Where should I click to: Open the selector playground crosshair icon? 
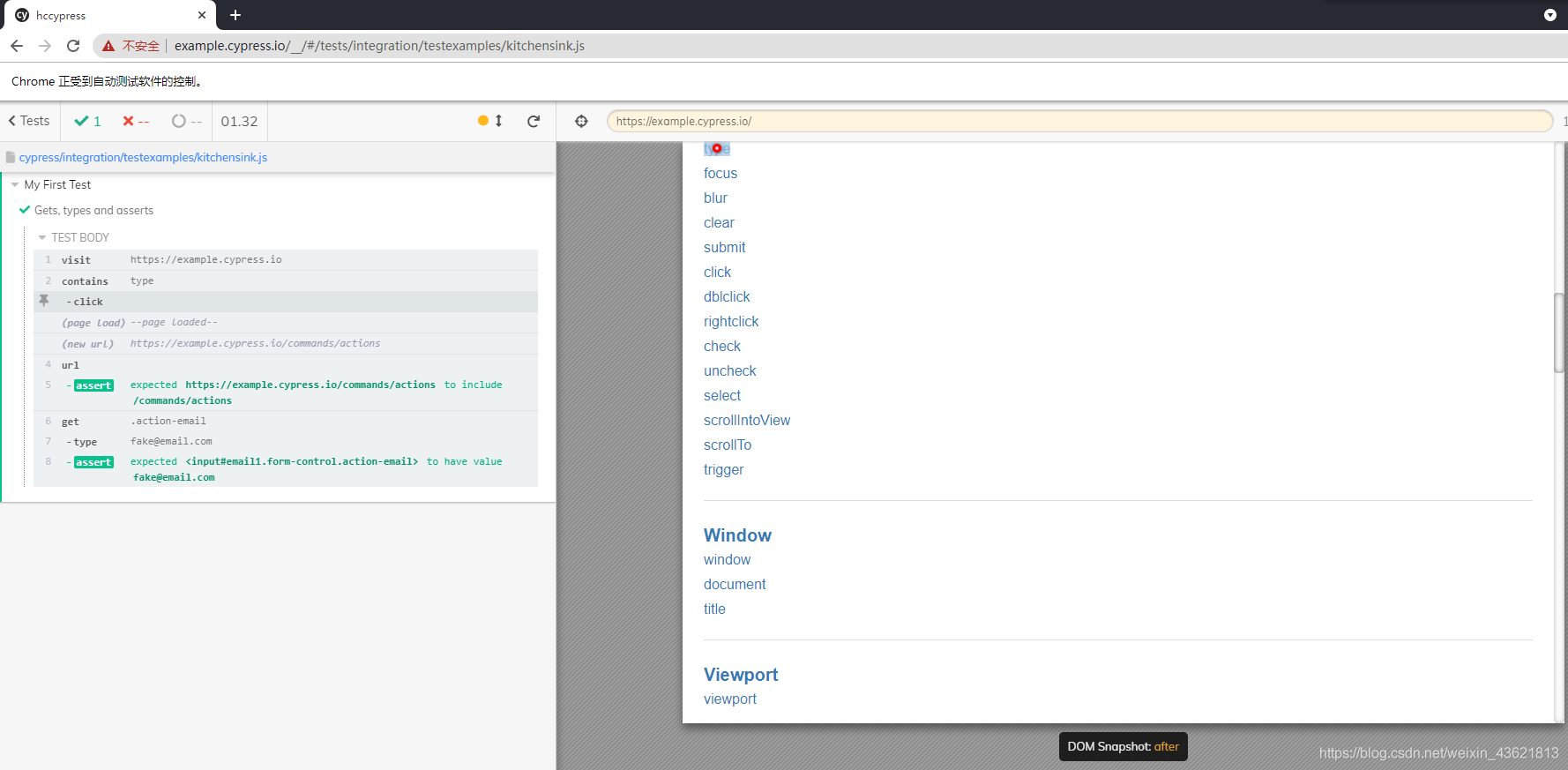pos(581,121)
